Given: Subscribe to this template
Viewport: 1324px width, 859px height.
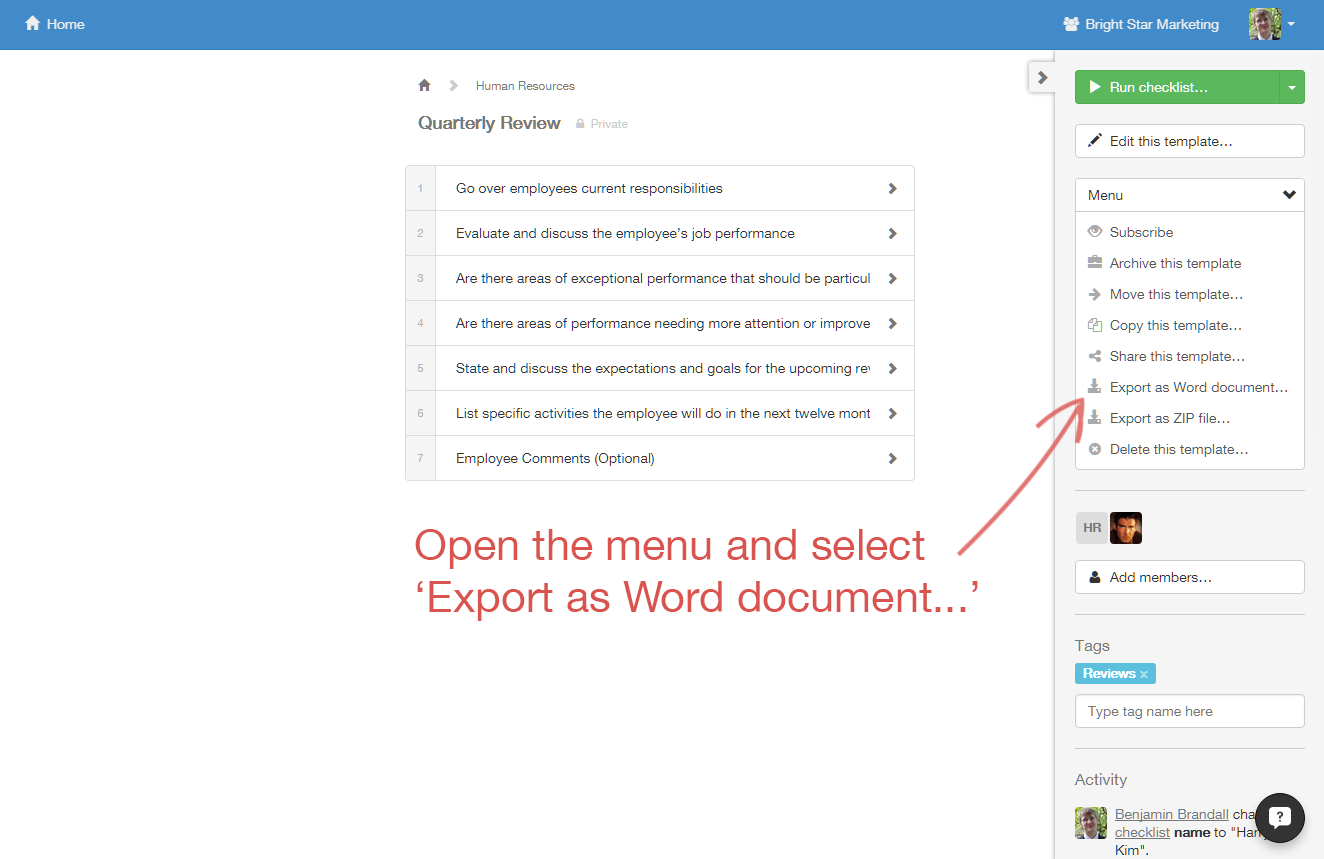Looking at the screenshot, I should click(1141, 232).
